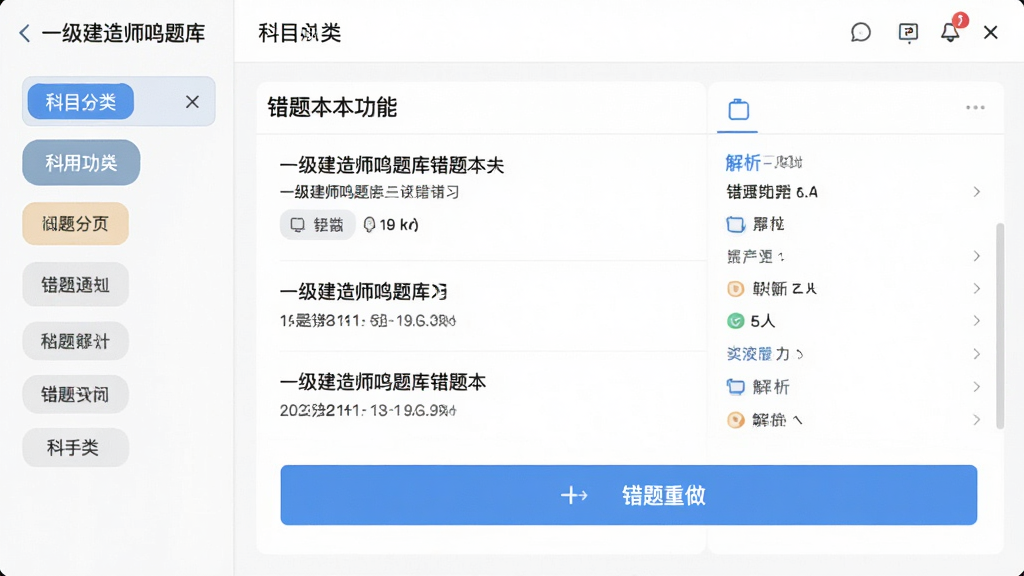Click the folder icon beside 解析 row
Image resolution: width=1024 pixels, height=576 pixels.
(x=736, y=387)
